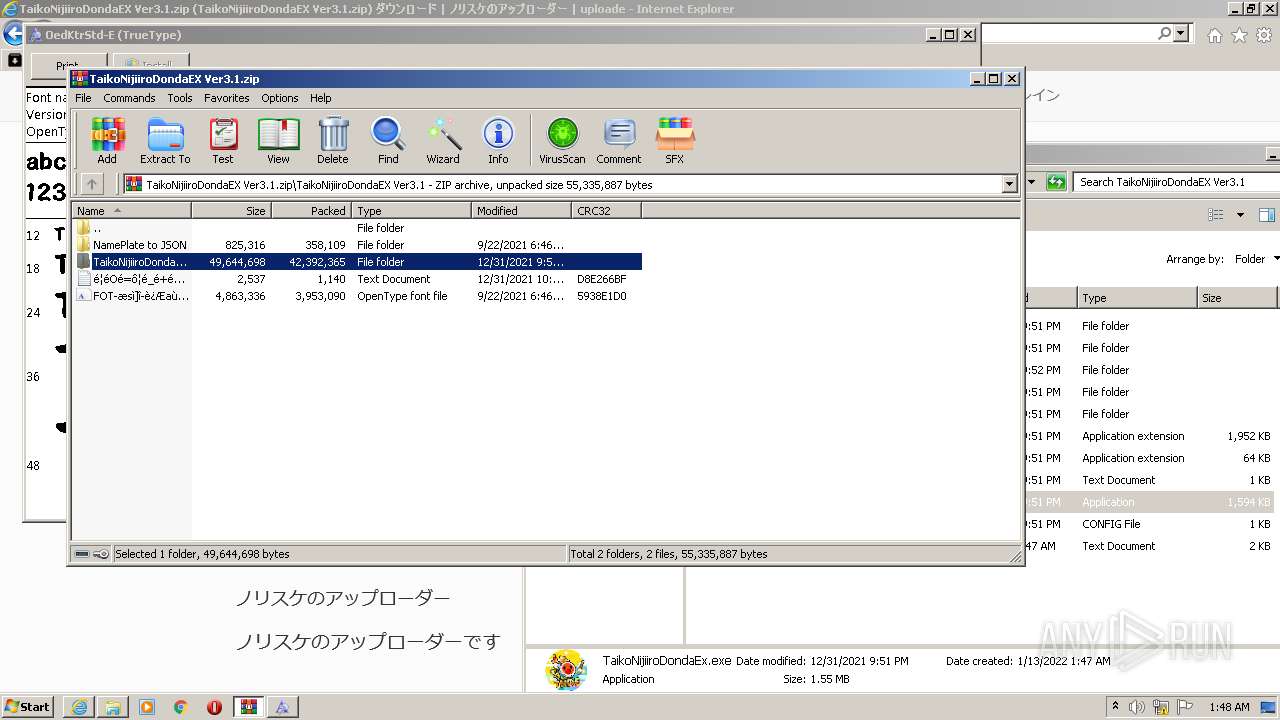Sort by the Size column in WinRAR
Viewport: 1280px width, 720px height.
[231, 211]
